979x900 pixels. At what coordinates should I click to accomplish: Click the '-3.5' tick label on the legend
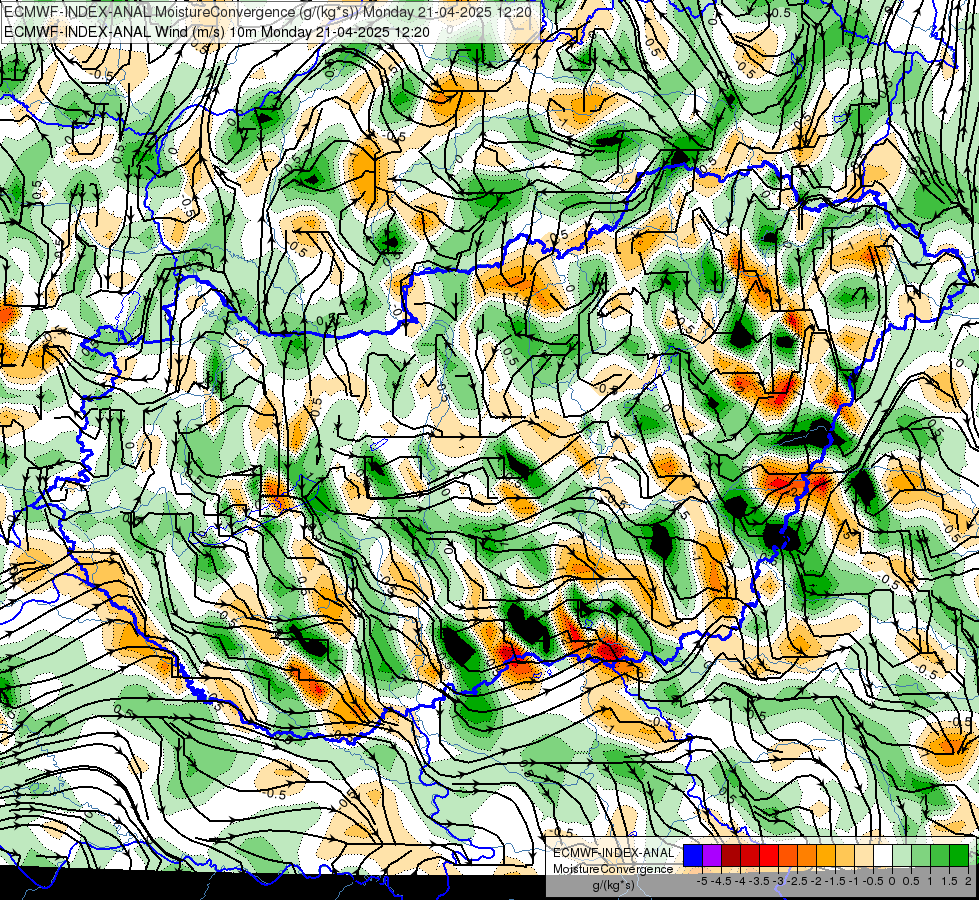[759, 881]
